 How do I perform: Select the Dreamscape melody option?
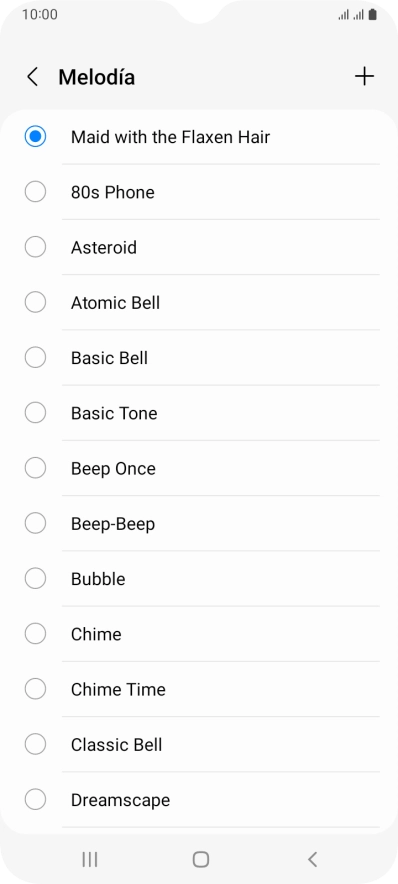(199, 799)
